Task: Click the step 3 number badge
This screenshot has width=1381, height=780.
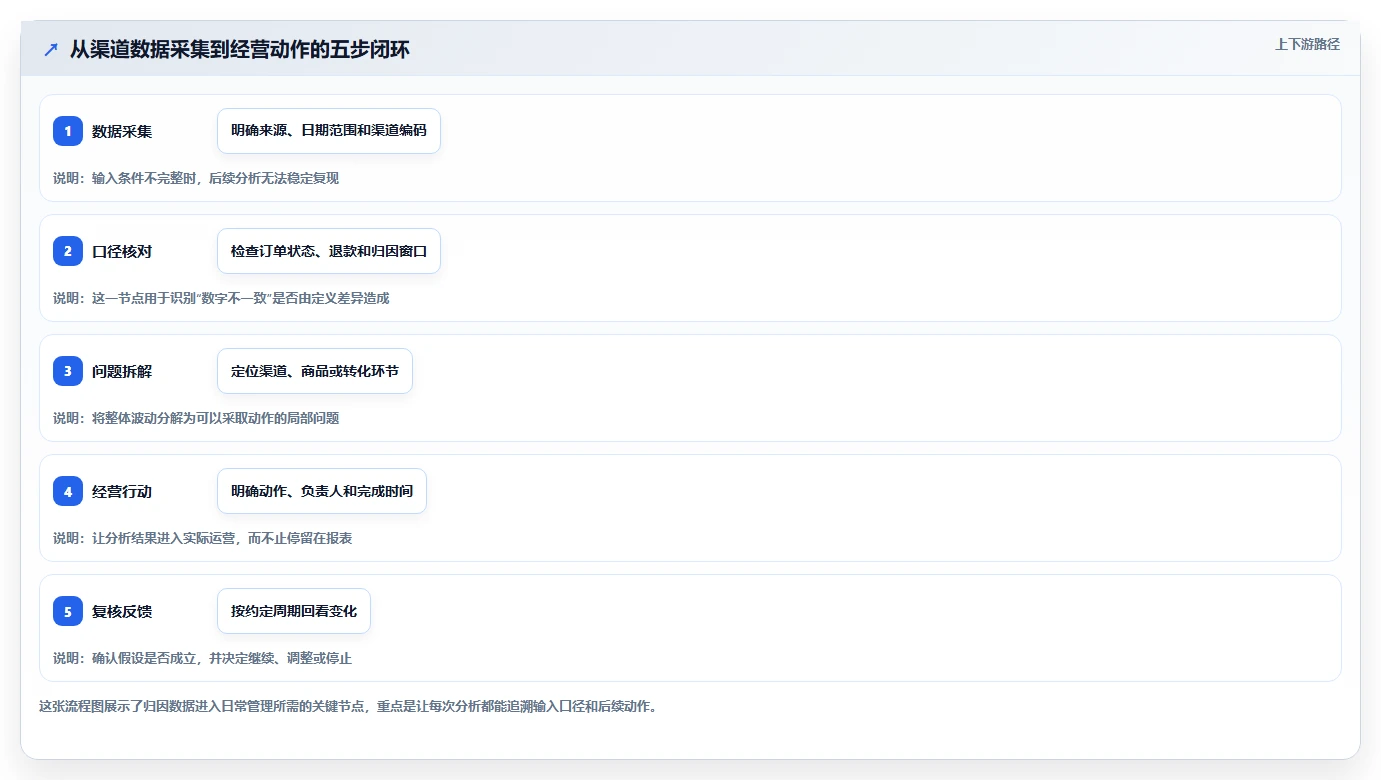Action: click(x=68, y=371)
